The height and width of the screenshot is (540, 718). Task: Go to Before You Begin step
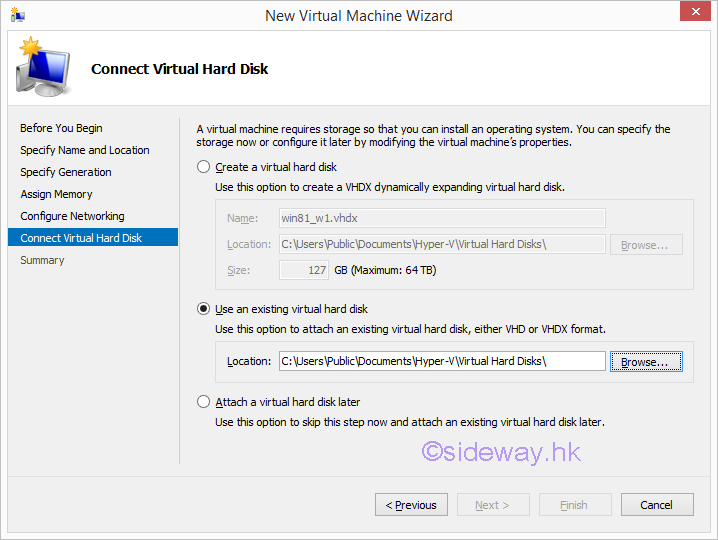61,128
